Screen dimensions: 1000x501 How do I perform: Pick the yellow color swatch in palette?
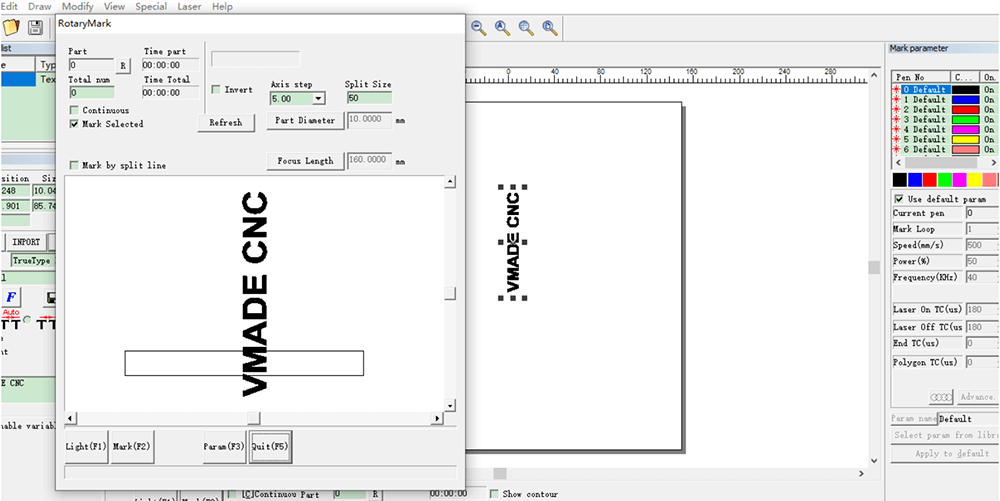974,180
